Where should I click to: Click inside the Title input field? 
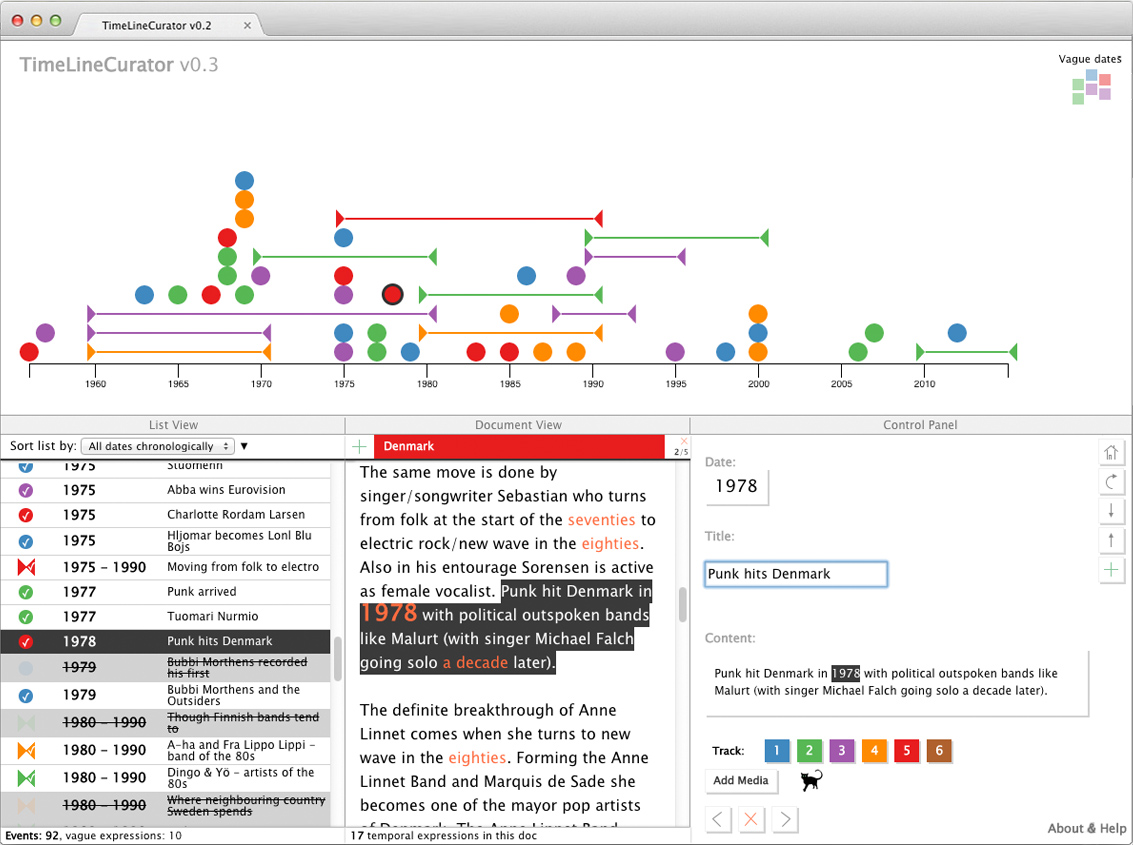coord(795,574)
